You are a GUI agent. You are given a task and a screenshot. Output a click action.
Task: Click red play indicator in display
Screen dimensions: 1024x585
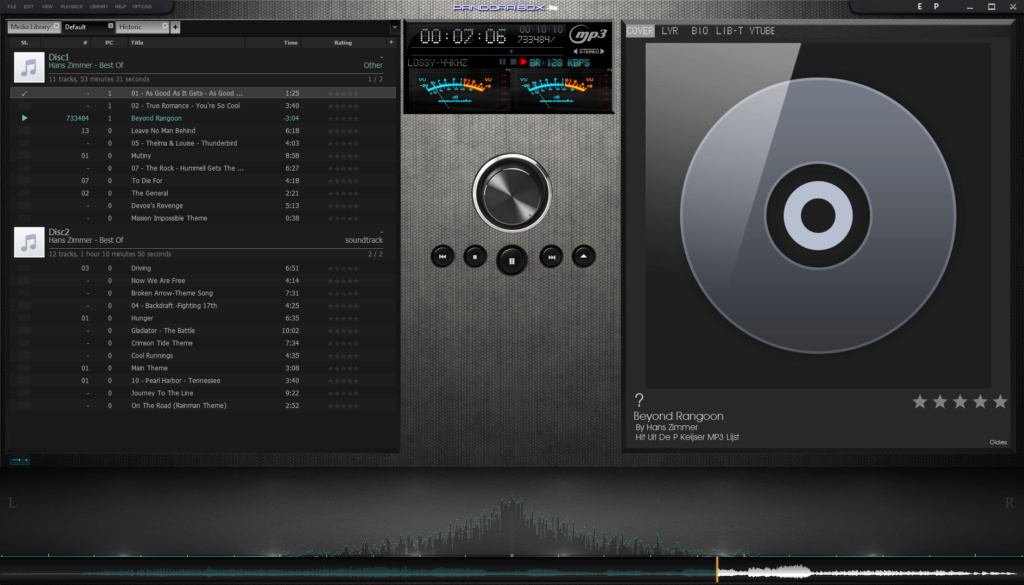pos(523,62)
